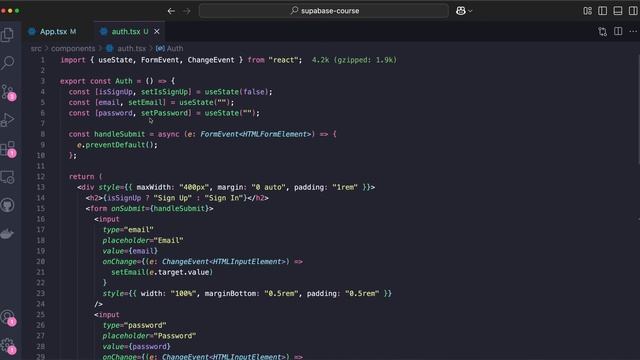Click the Open Changes compare icon
This screenshot has width=640, height=360.
click(602, 32)
